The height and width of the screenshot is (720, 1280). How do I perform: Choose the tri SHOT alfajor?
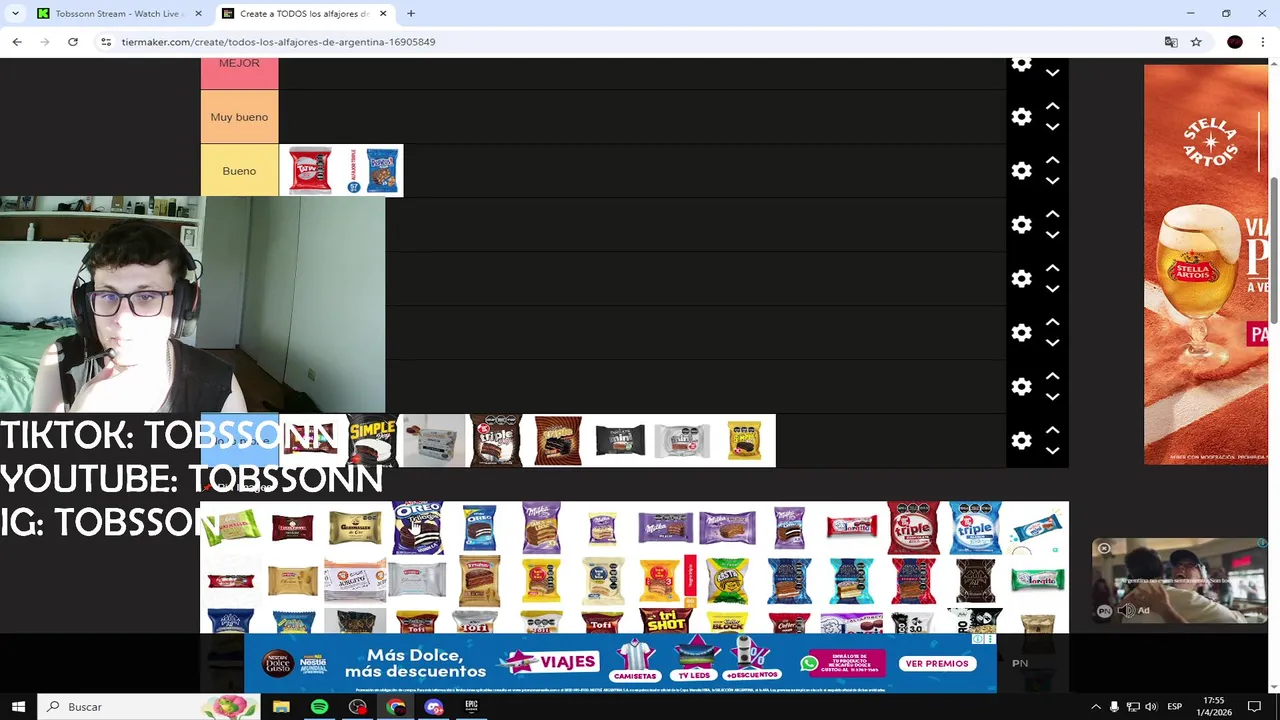pyautogui.click(x=665, y=621)
